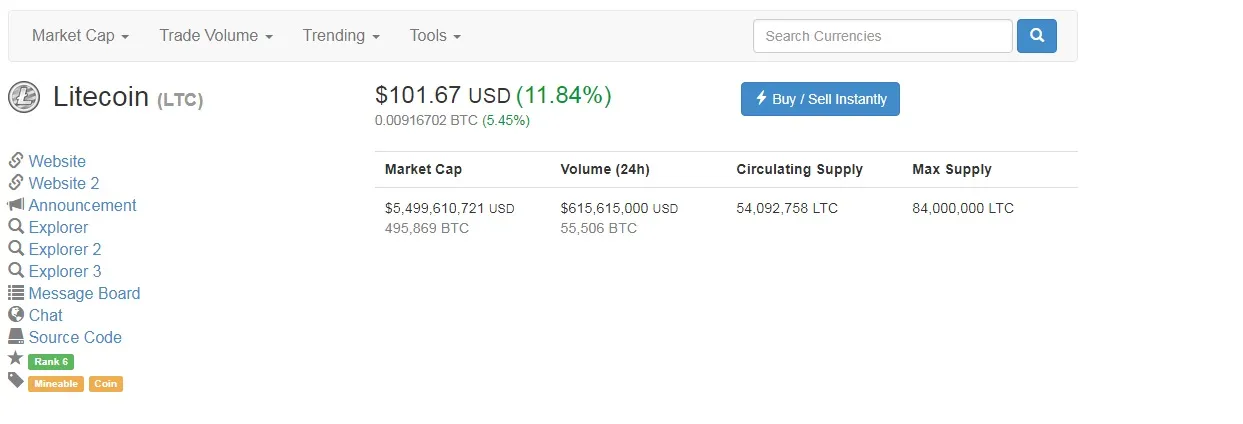Click the globe icon next to Chat
Screen dimensions: 1243x424
click(x=16, y=315)
